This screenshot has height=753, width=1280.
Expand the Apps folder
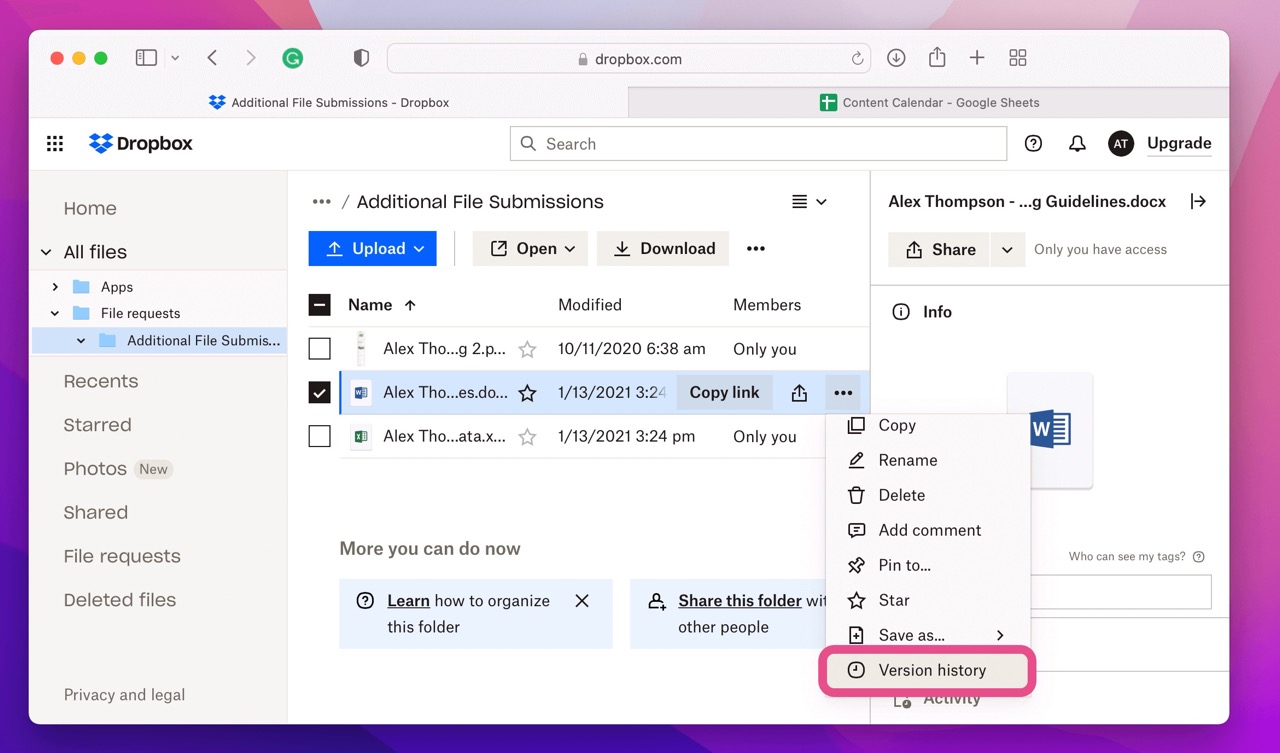click(x=55, y=287)
